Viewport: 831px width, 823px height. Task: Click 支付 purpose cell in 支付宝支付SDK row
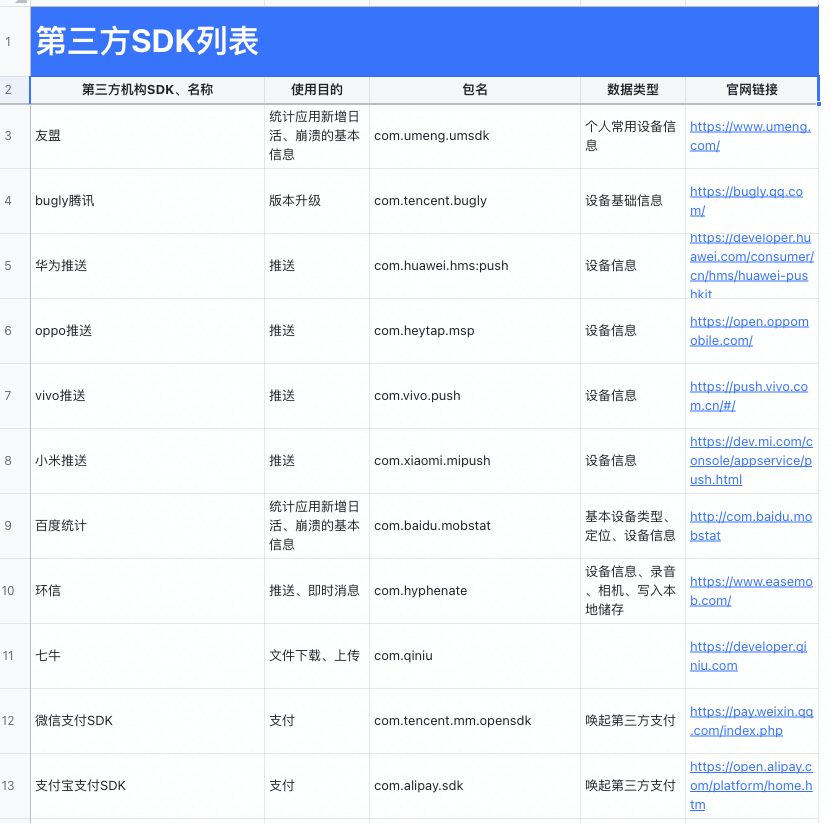316,785
